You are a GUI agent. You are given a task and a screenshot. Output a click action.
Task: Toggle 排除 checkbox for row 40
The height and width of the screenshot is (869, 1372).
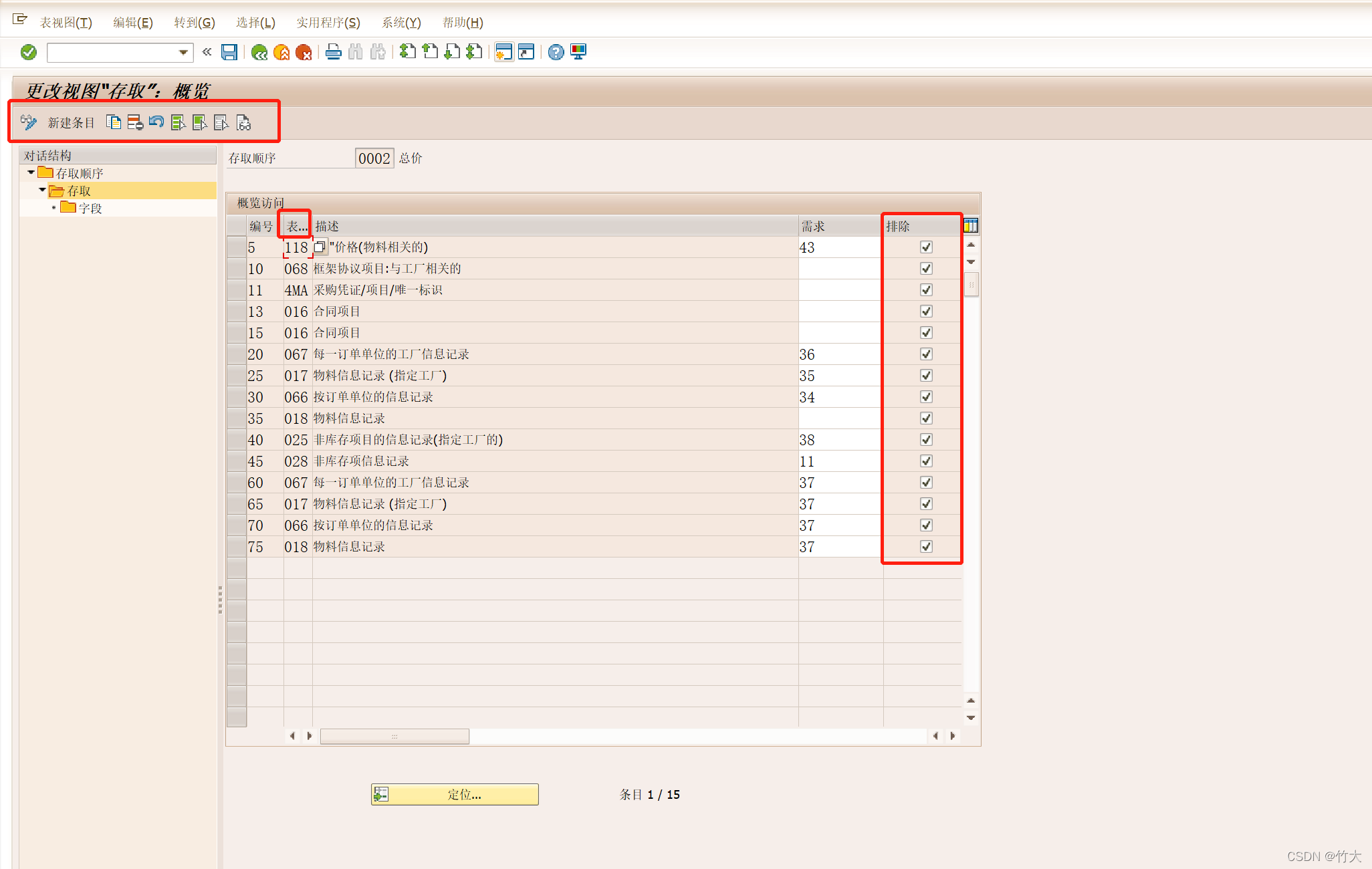(x=926, y=440)
